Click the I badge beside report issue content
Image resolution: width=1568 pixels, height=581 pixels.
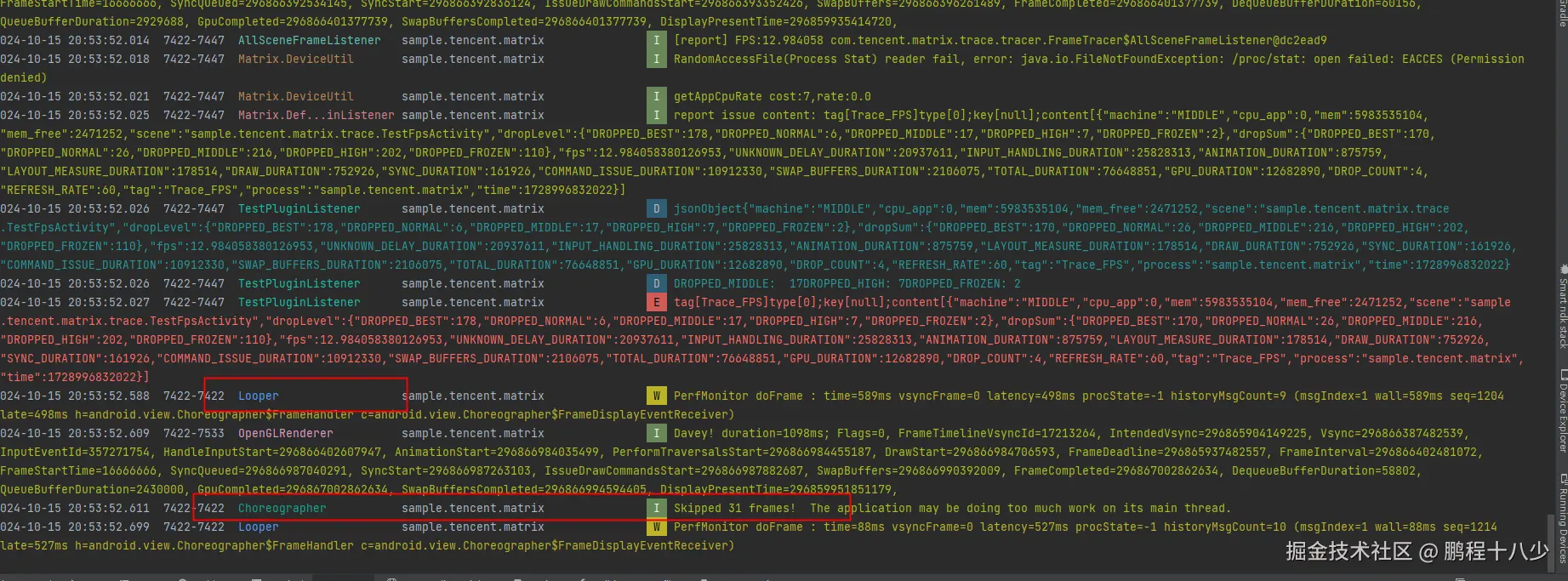tap(656, 115)
